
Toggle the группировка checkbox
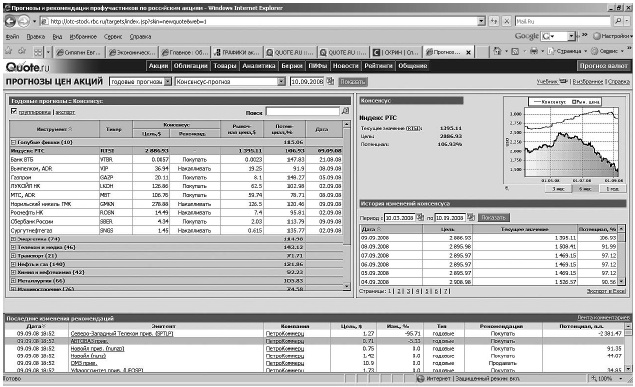click(14, 111)
